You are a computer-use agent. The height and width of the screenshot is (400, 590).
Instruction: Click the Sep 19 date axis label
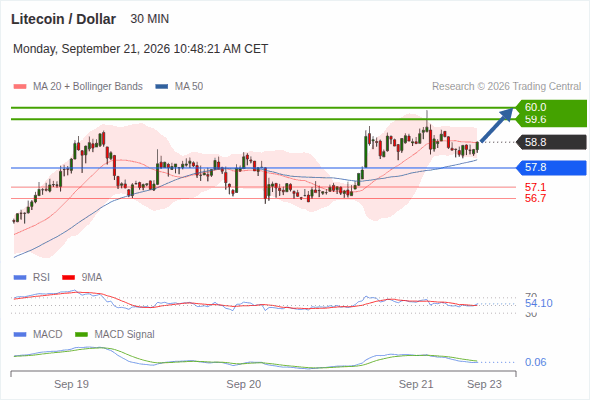[71, 384]
